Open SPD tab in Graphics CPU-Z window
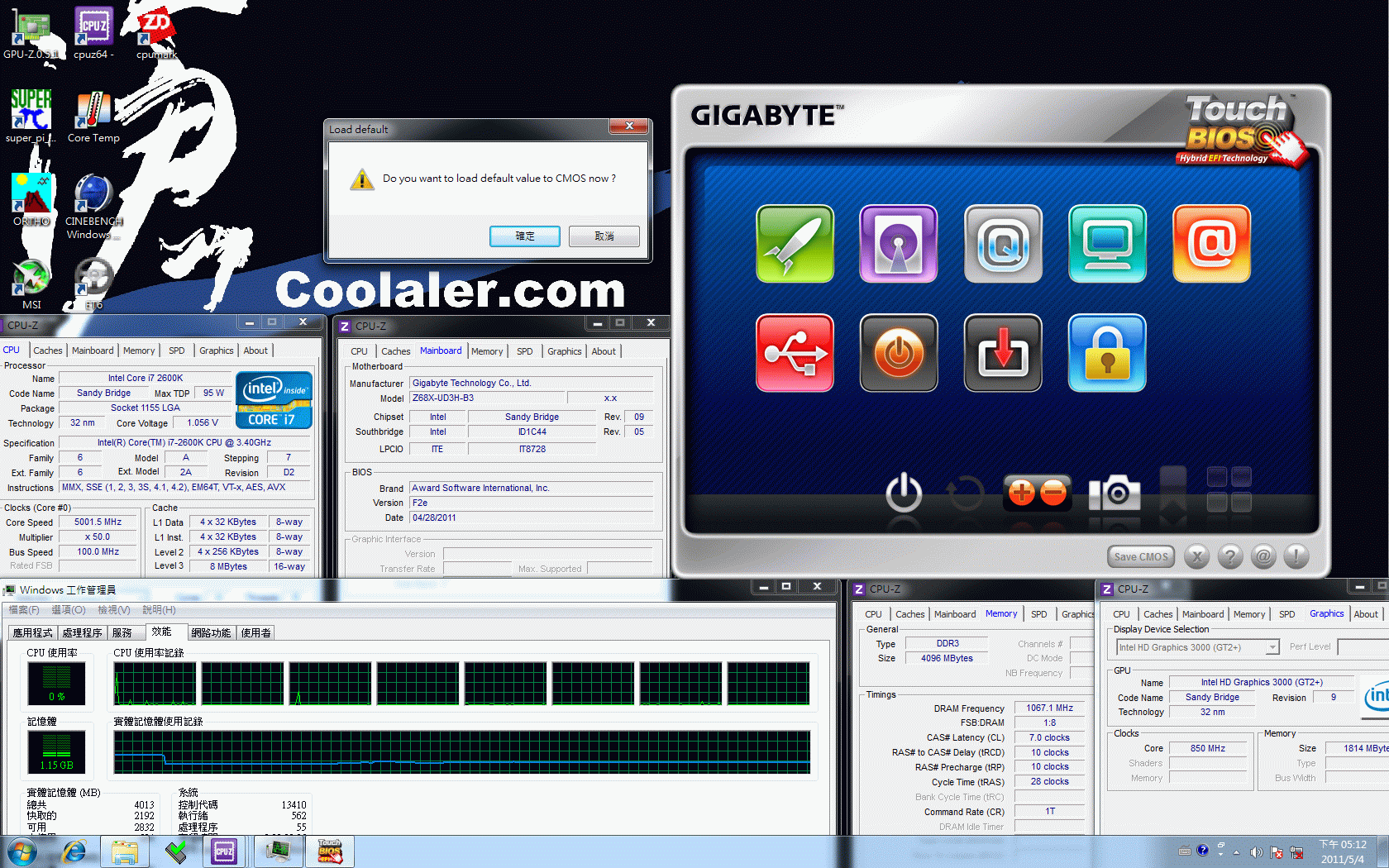Viewport: 1389px width, 868px height. point(1287,614)
